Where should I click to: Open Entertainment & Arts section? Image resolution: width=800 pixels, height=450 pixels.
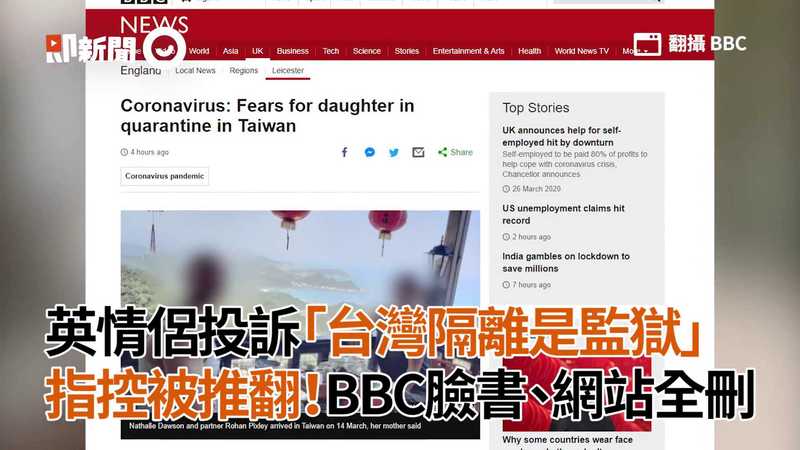tap(468, 51)
